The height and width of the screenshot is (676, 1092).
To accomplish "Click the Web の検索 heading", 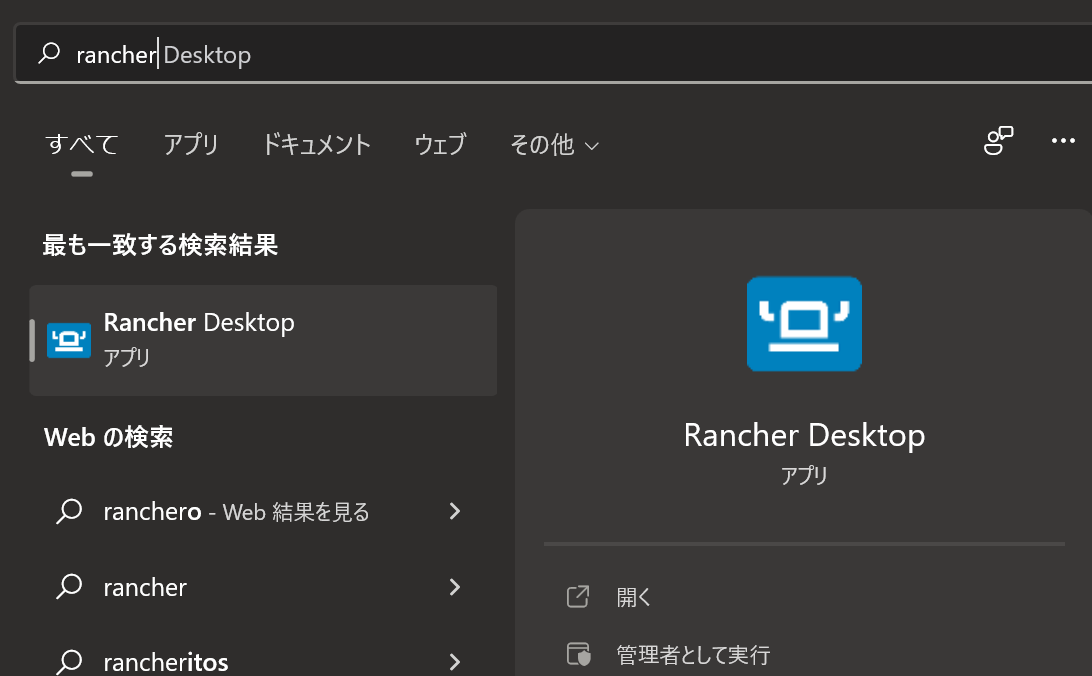I will 108,437.
